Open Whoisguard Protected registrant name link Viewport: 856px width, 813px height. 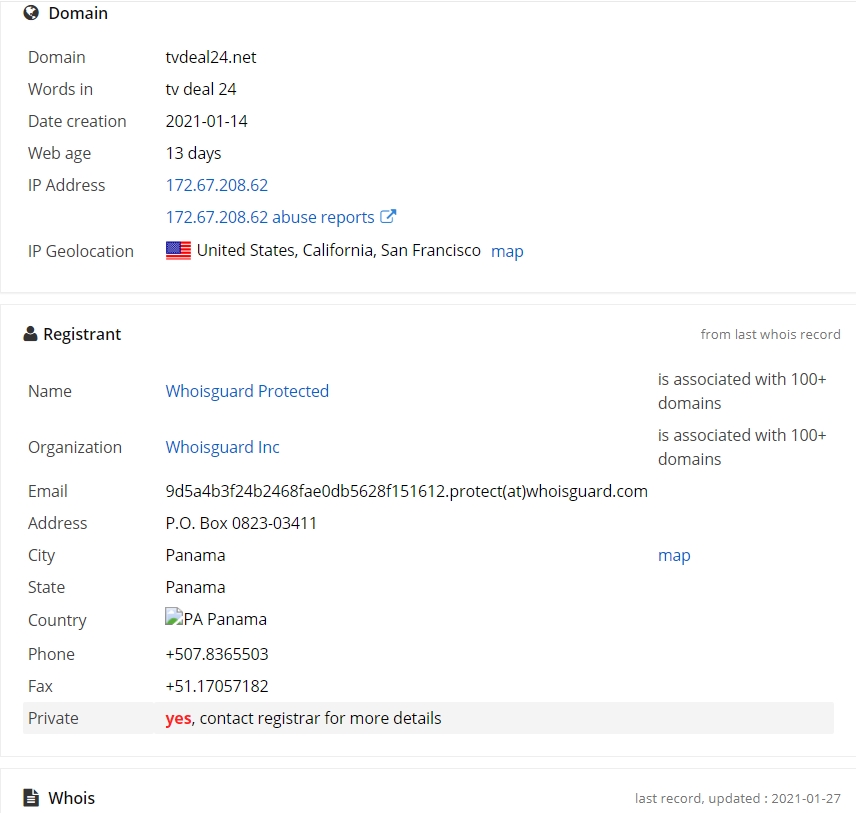coord(247,391)
